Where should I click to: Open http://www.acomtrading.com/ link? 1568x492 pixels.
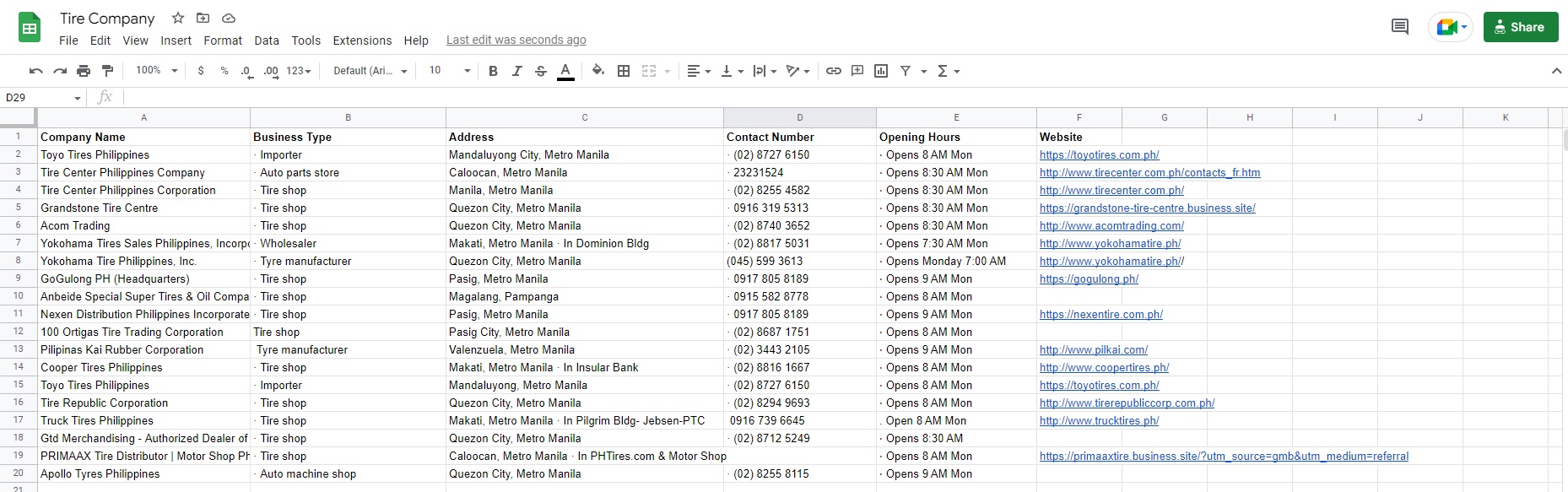coord(1111,226)
